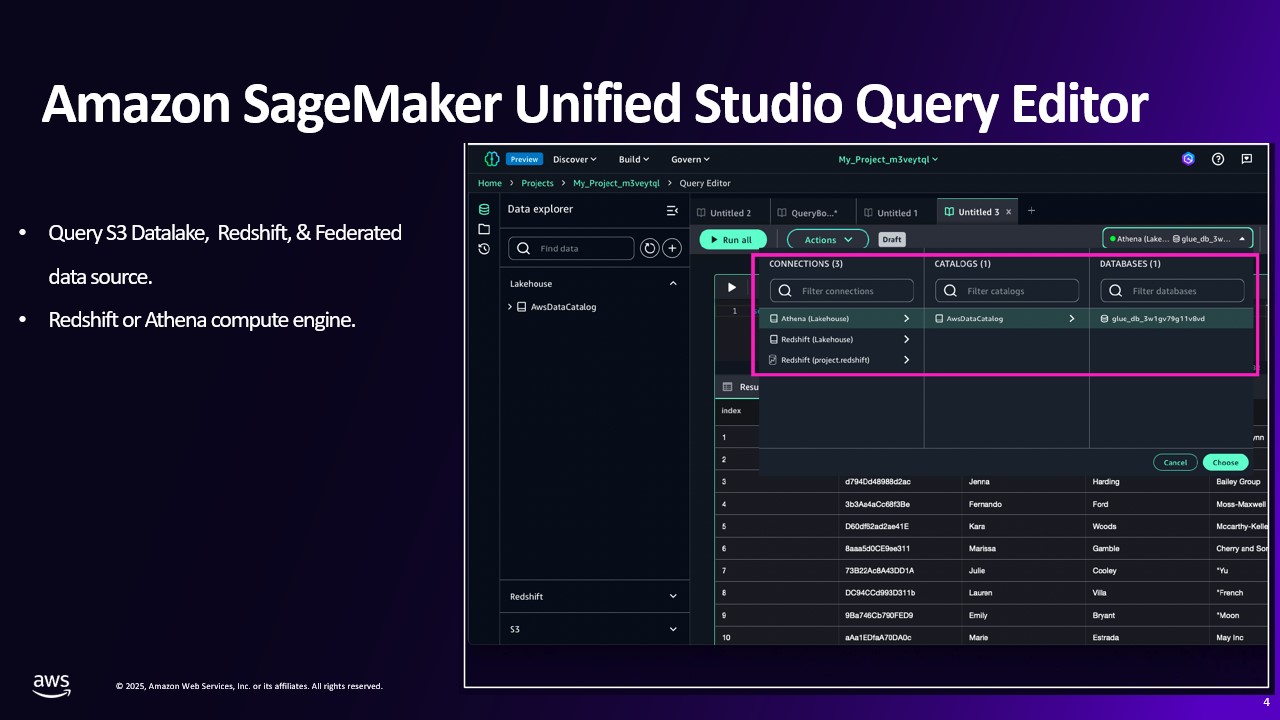Open the folder files sidebar icon

click(484, 229)
